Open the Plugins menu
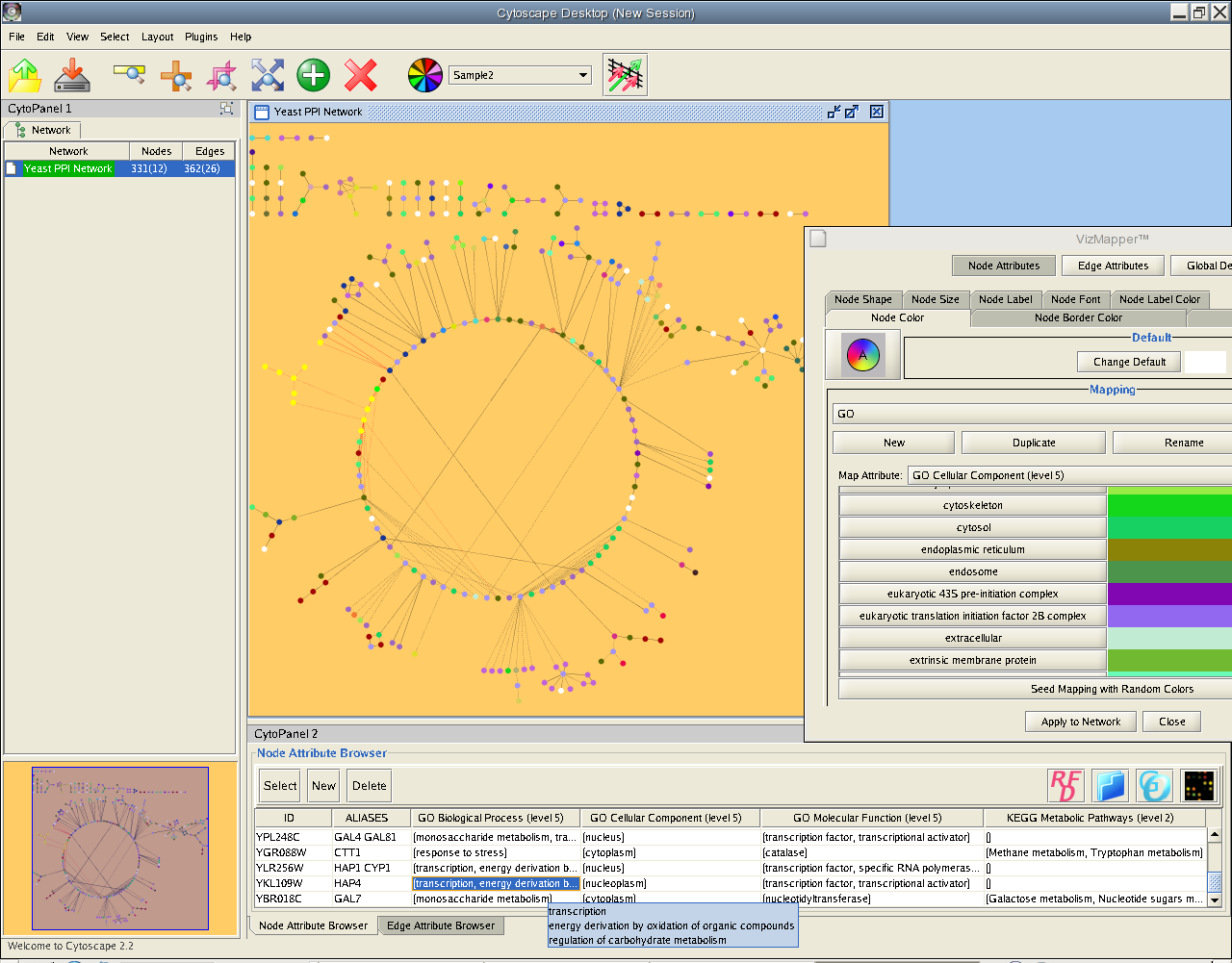The image size is (1232, 963). 201,37
